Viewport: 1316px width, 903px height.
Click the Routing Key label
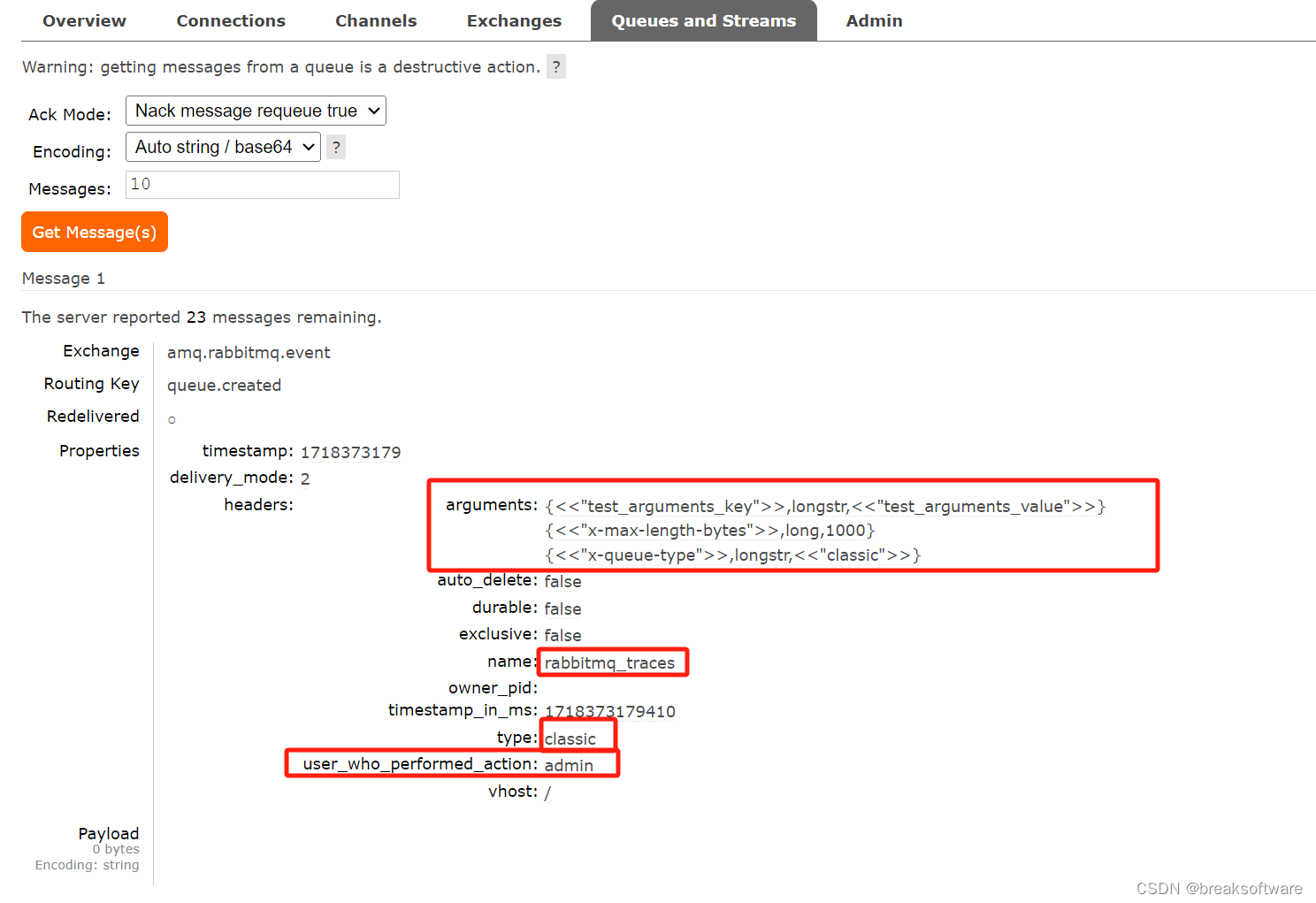[x=92, y=383]
